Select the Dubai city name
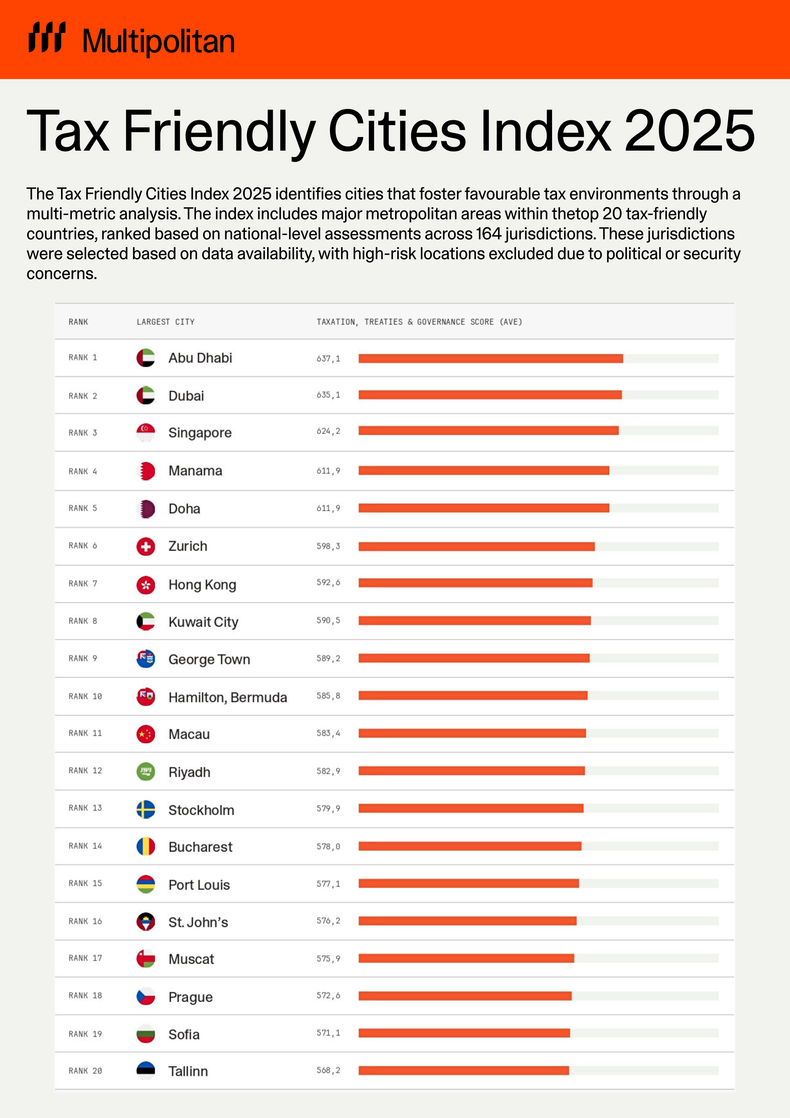Image resolution: width=790 pixels, height=1118 pixels. [186, 396]
